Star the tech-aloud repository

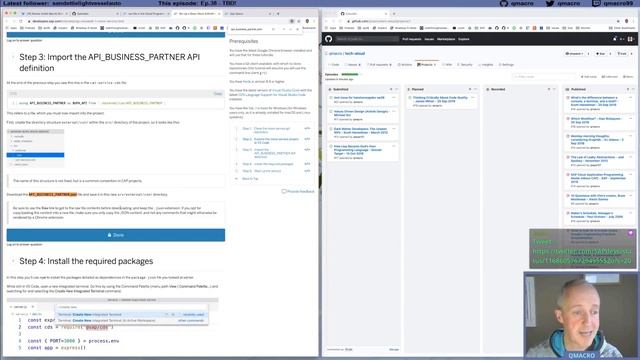600,53
